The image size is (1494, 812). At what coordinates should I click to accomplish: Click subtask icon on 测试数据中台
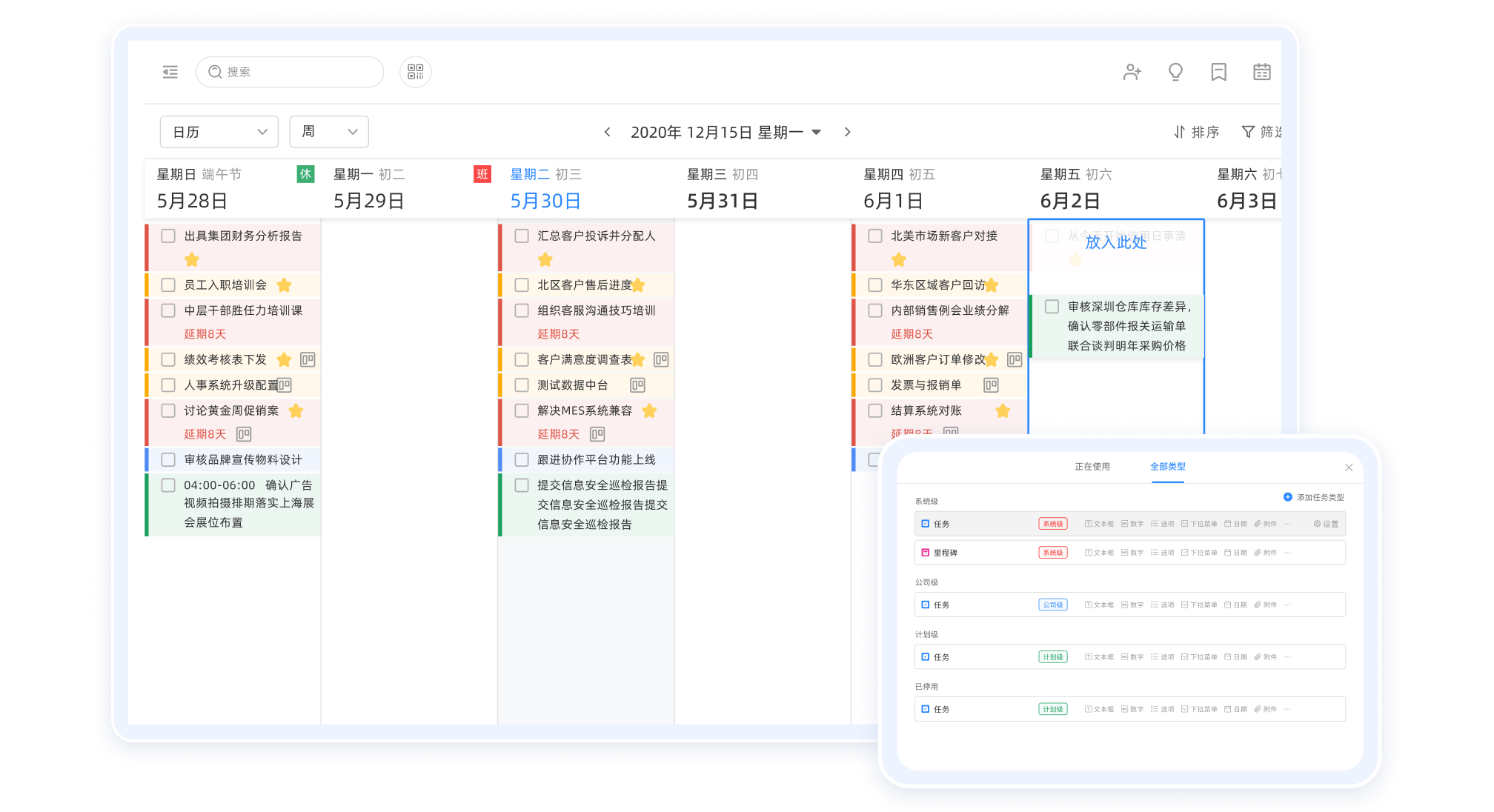pos(637,385)
